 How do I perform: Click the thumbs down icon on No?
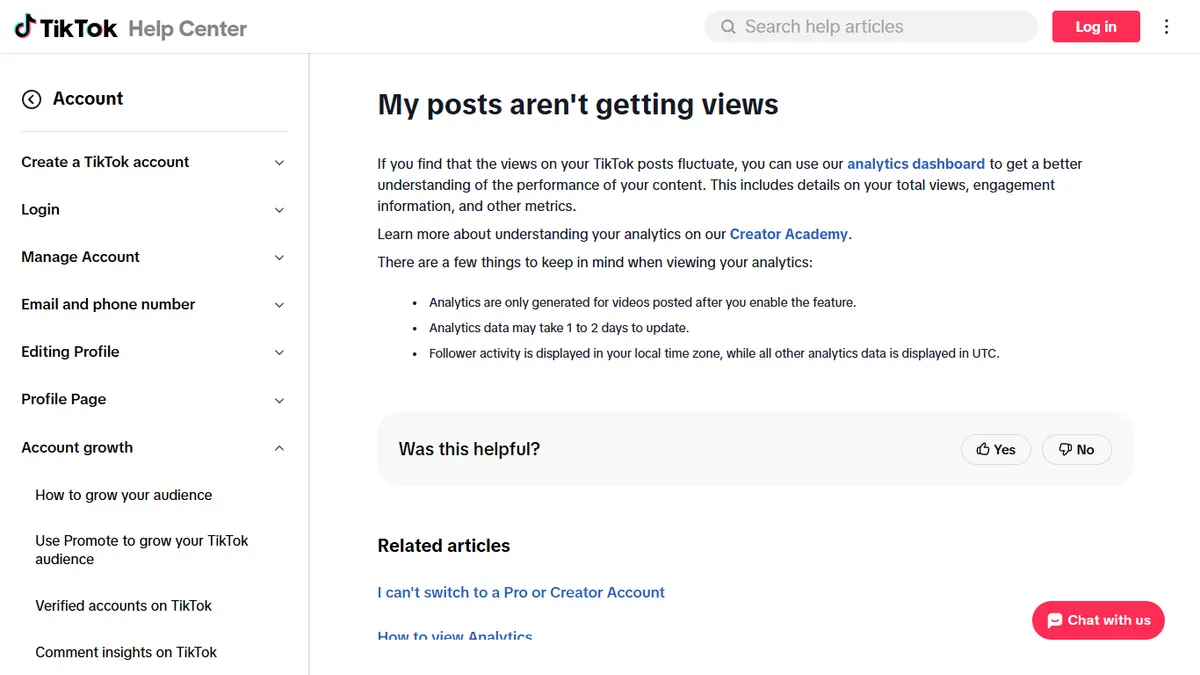pos(1065,450)
